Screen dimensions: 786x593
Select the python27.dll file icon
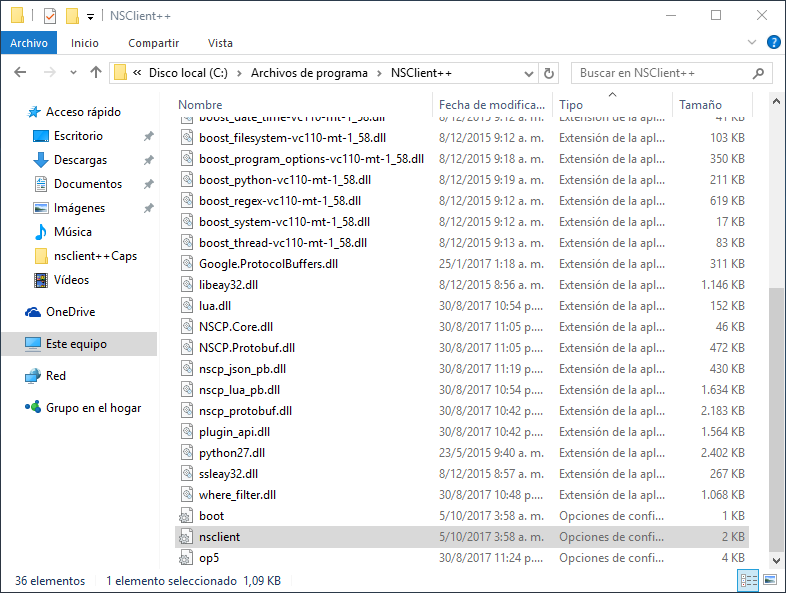(187, 453)
